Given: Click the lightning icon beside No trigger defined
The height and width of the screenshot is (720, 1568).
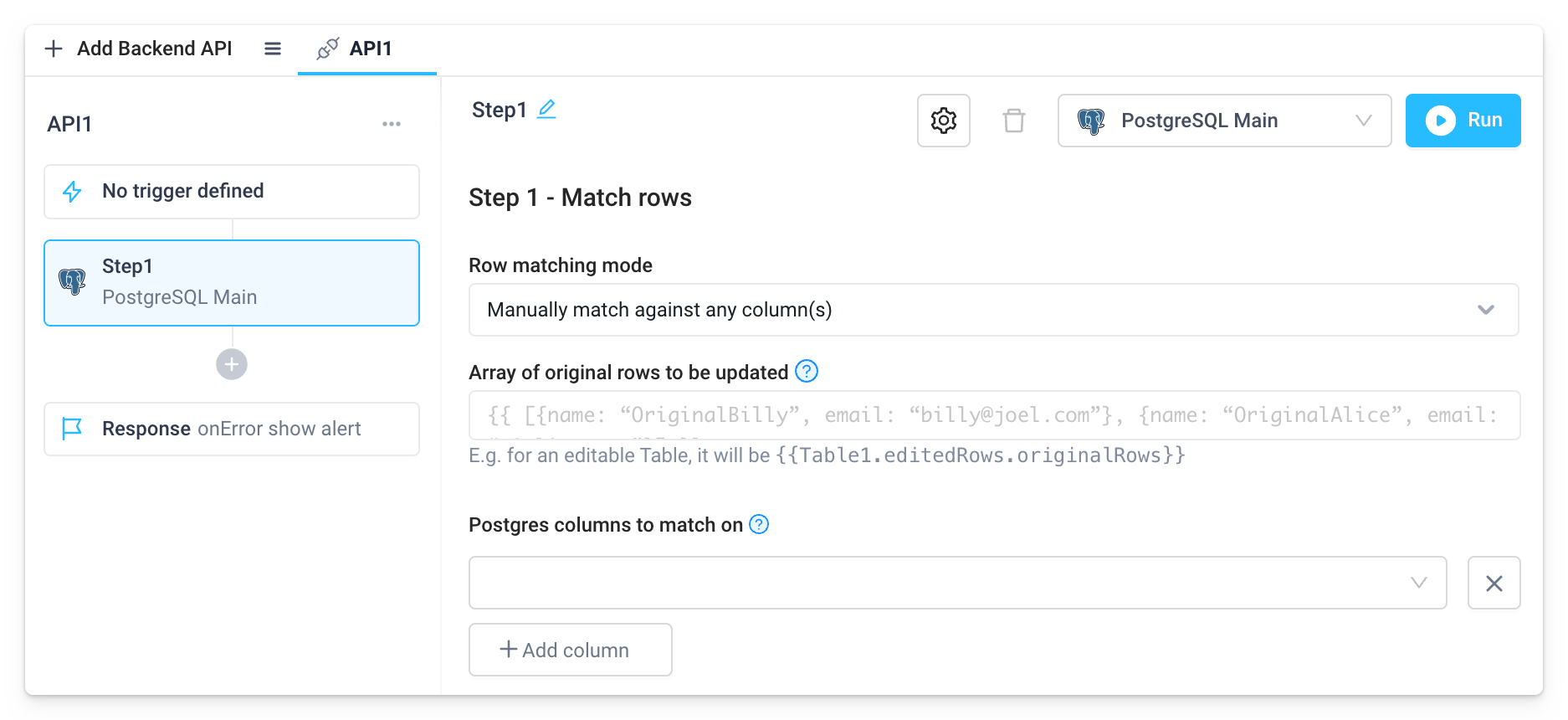Looking at the screenshot, I should click(x=74, y=191).
